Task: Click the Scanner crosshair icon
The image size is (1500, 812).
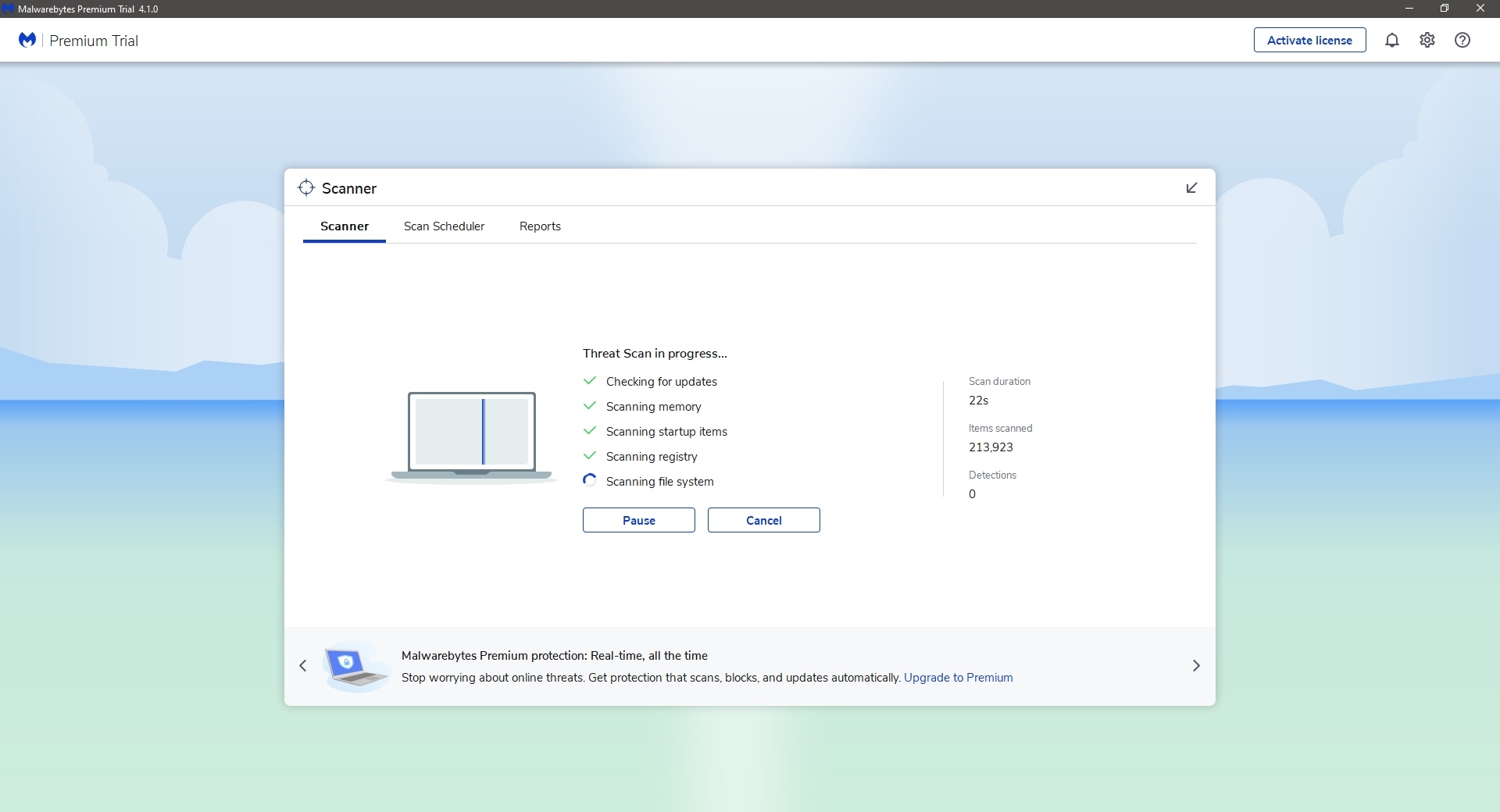Action: pyautogui.click(x=306, y=187)
